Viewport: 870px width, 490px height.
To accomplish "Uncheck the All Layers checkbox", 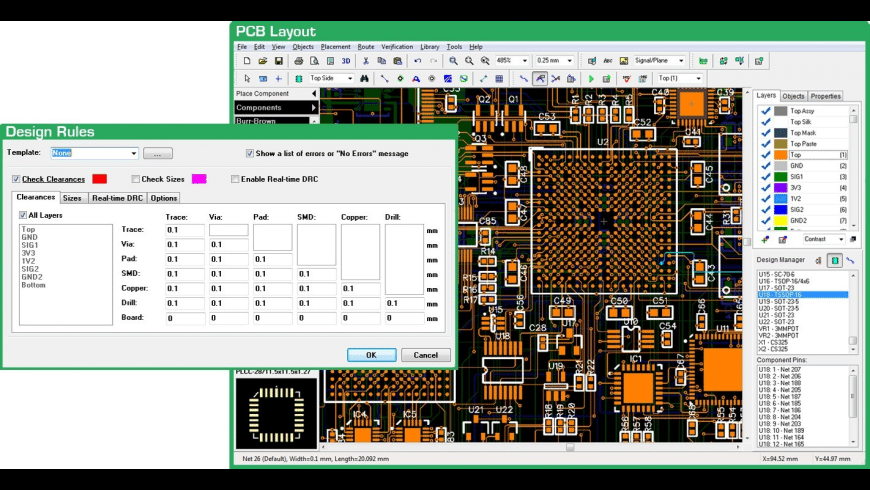I will click(24, 215).
